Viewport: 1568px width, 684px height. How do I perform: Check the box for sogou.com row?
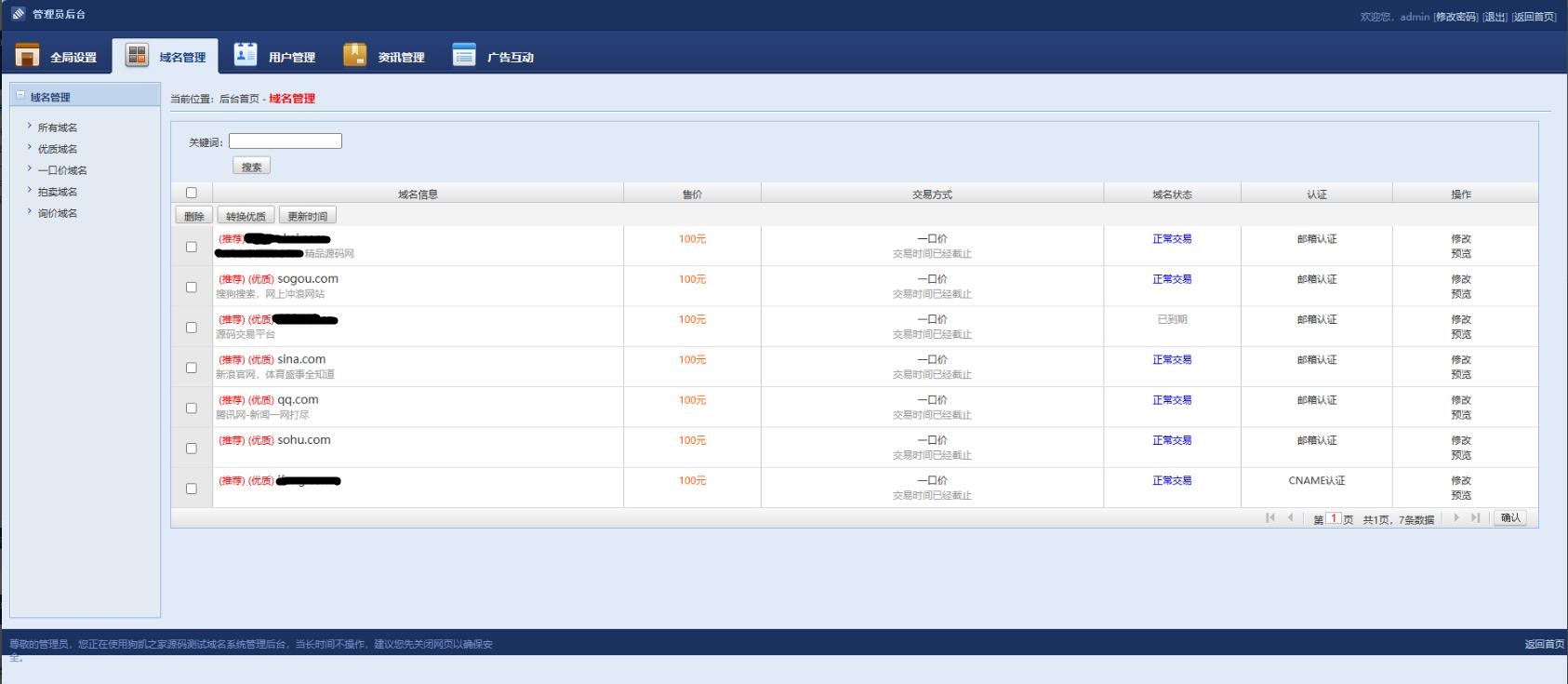192,287
